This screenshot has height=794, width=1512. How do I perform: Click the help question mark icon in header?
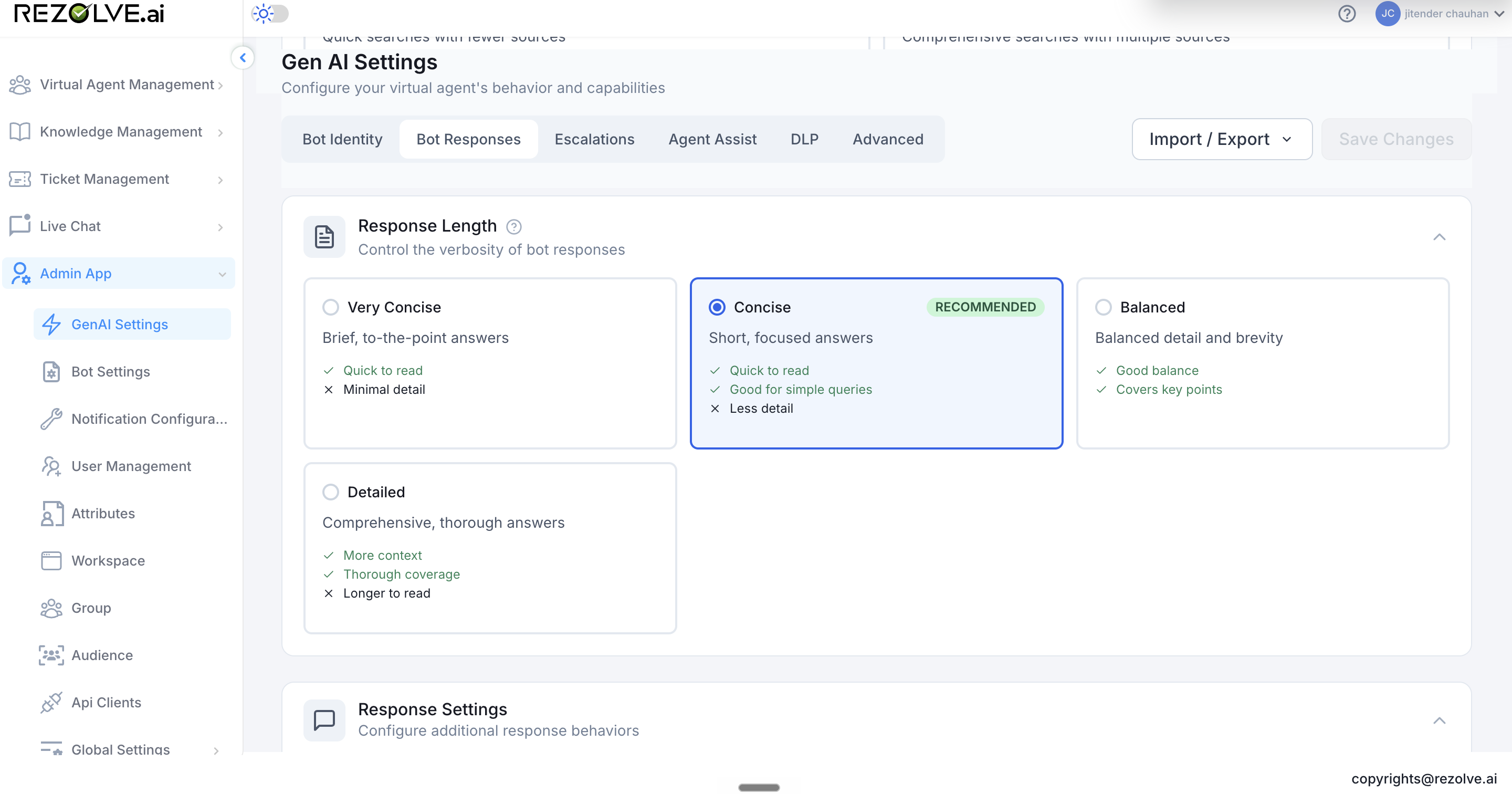1347,14
